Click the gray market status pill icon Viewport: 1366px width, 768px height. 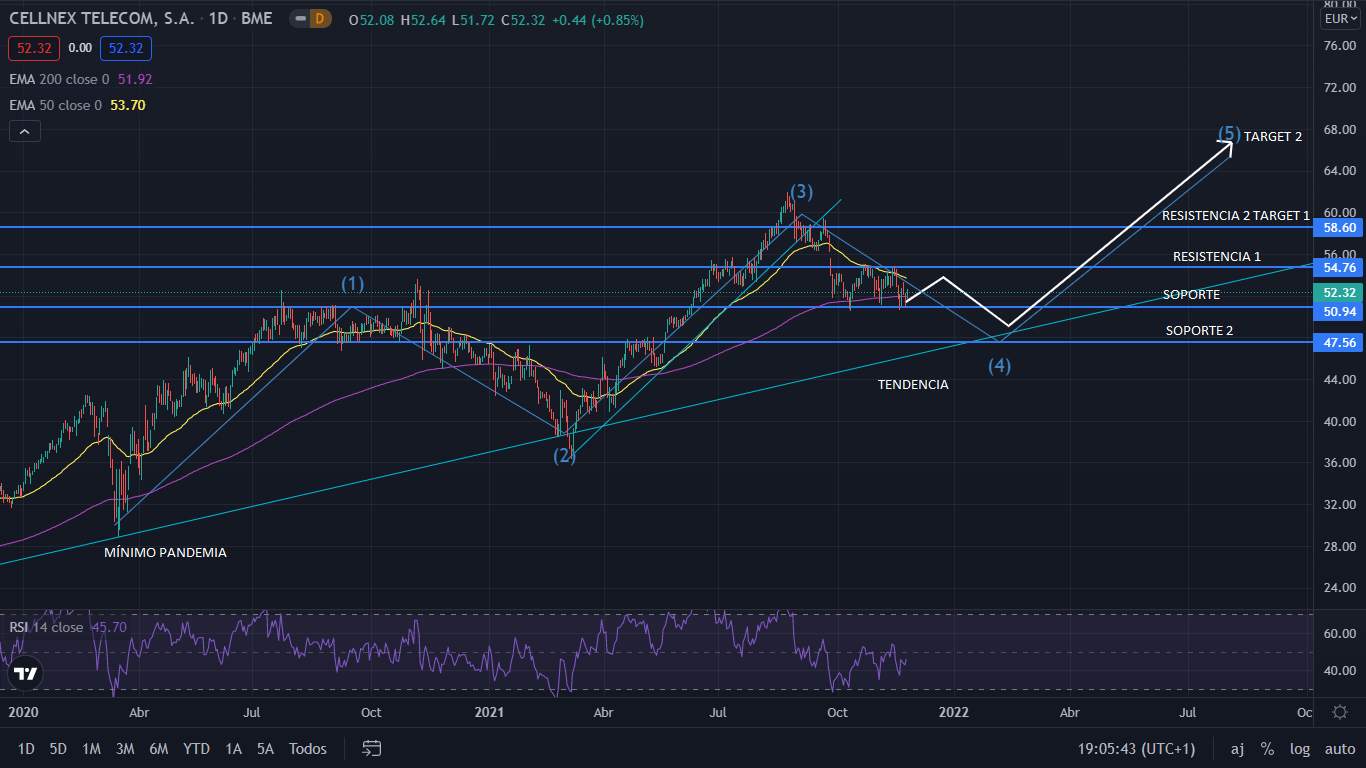[298, 19]
